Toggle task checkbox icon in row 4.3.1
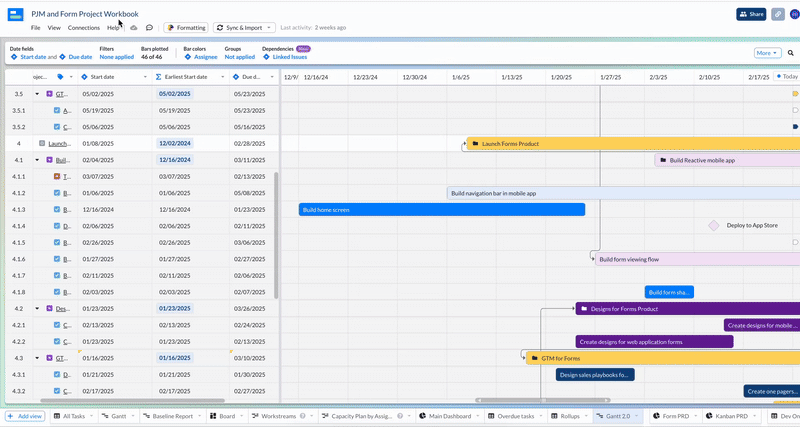This screenshot has width=800, height=427. coord(57,374)
